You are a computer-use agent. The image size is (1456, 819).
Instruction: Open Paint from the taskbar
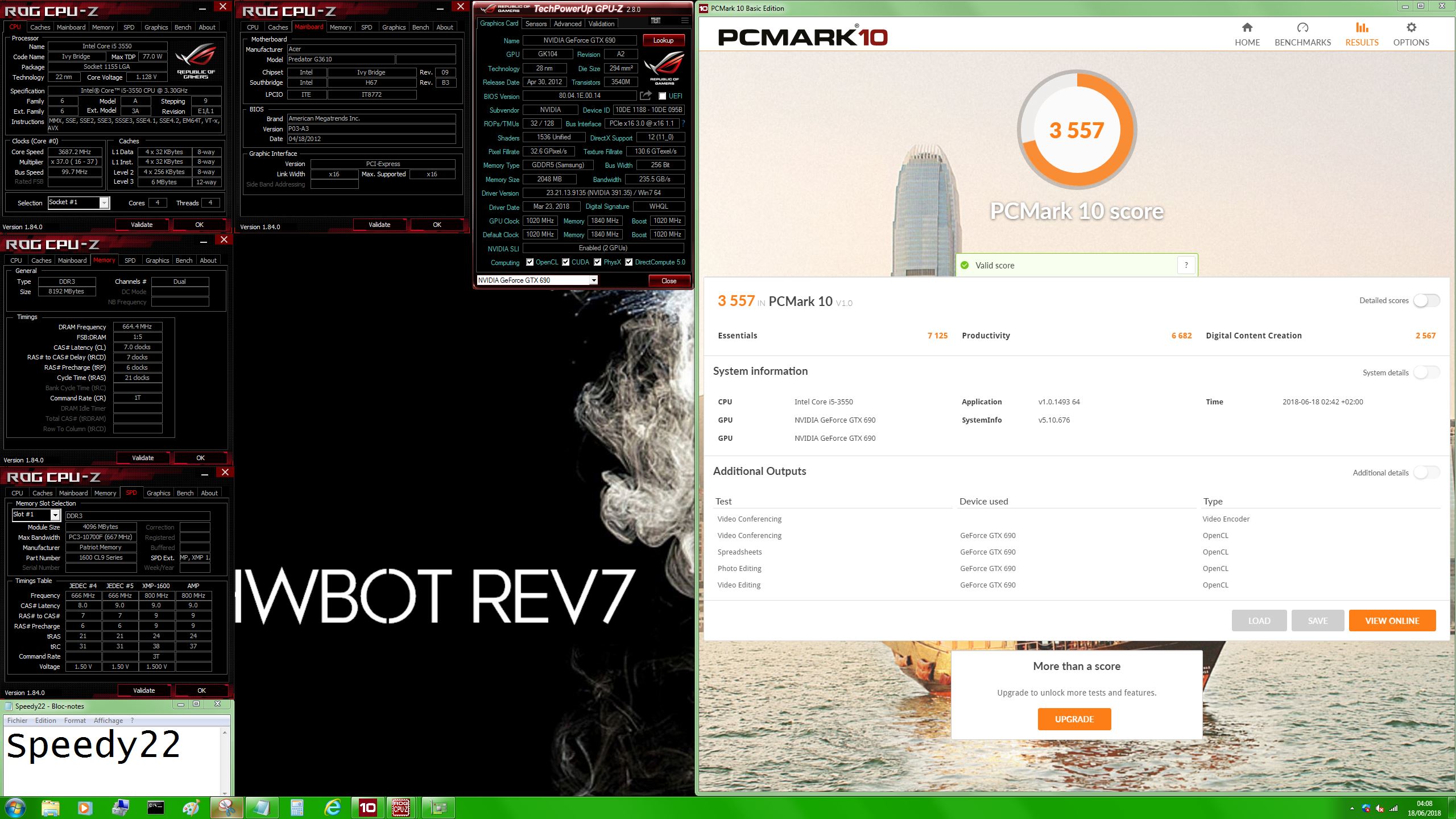point(191,808)
